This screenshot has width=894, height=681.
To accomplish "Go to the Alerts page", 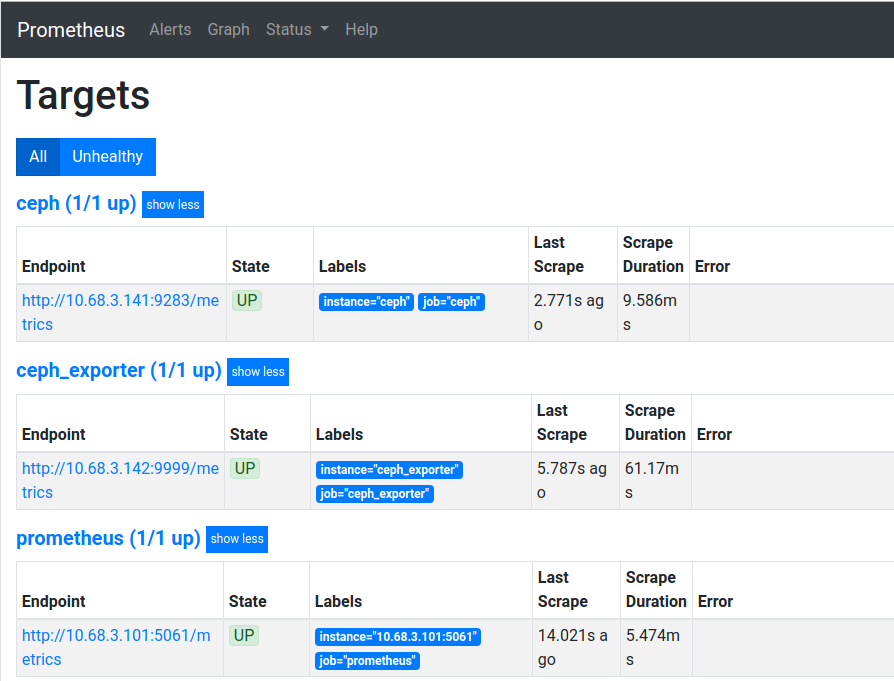I will pos(170,30).
